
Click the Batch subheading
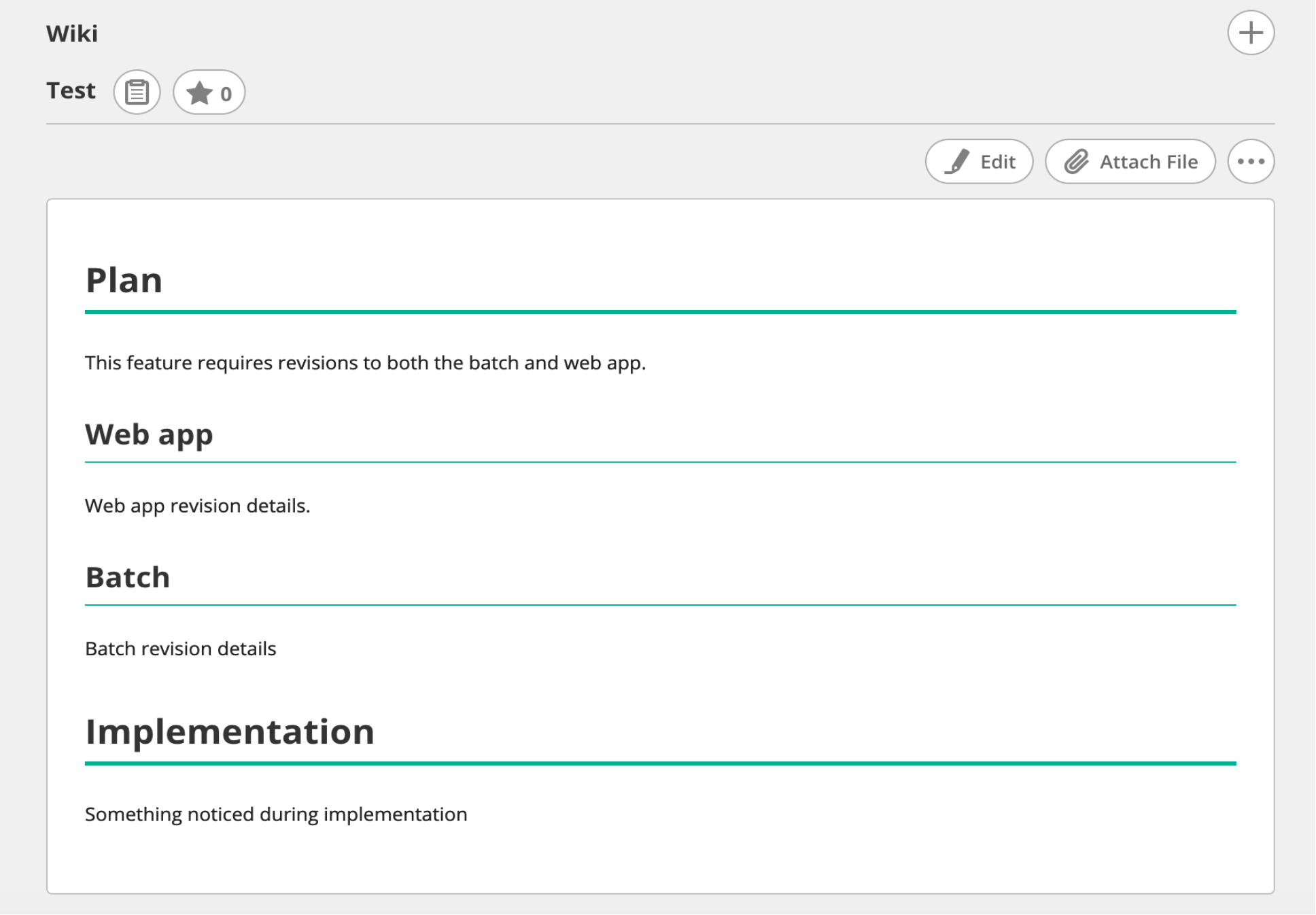(127, 577)
